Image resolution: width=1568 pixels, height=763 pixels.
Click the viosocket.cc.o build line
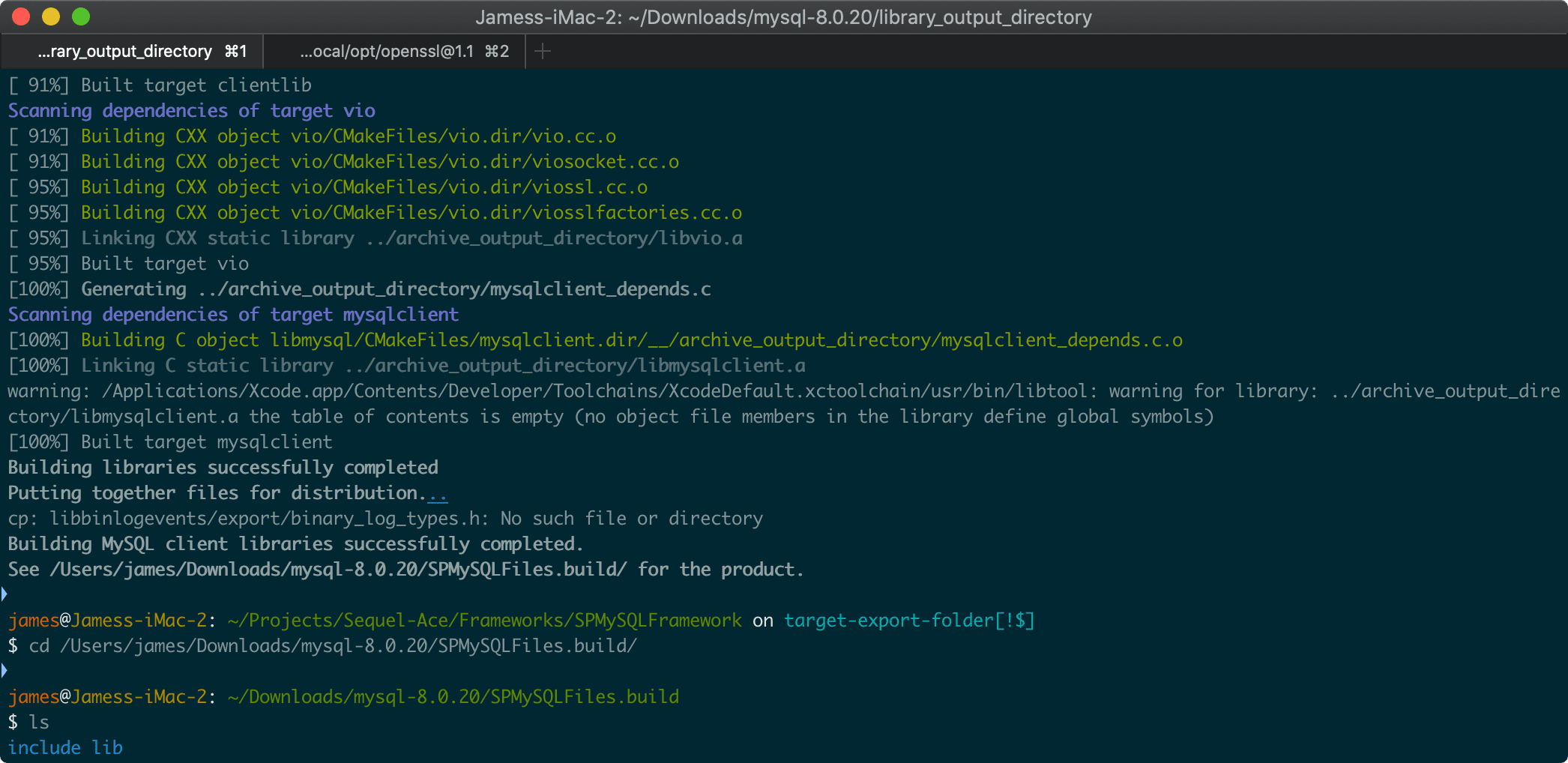pos(343,162)
